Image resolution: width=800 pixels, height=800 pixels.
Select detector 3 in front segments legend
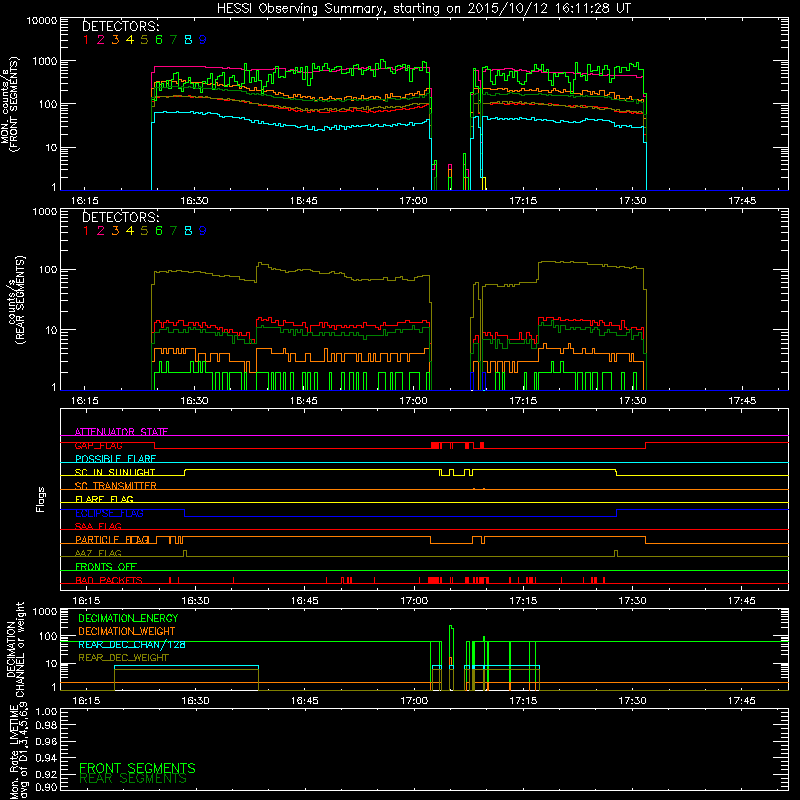click(115, 40)
